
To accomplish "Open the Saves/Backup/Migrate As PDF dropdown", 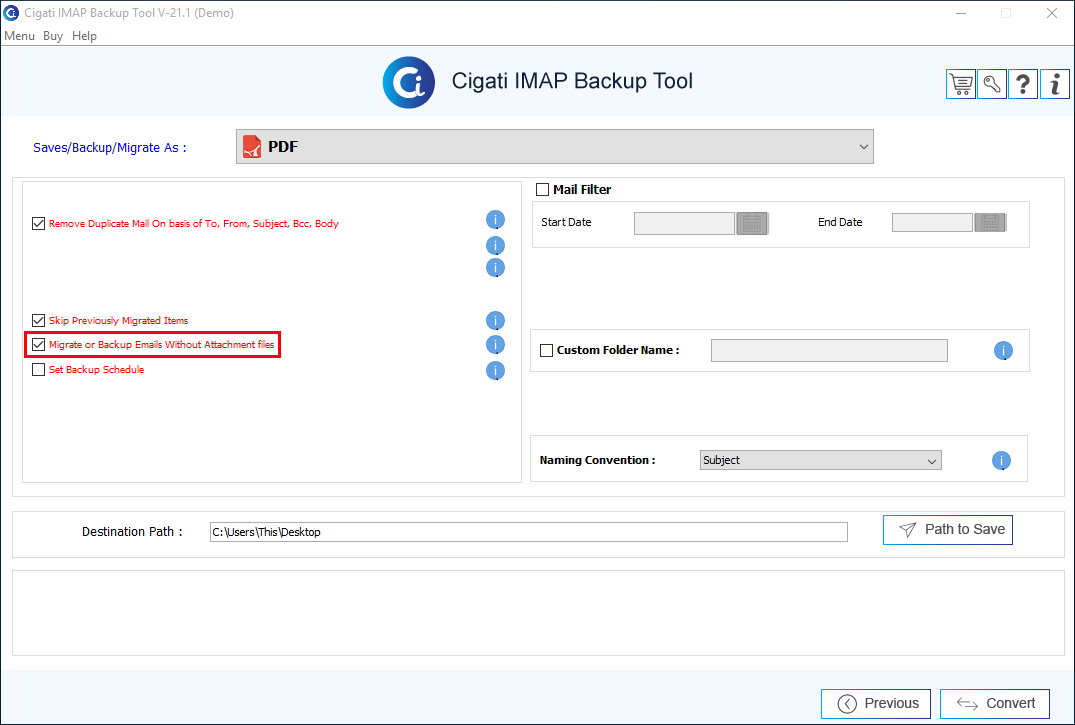I will (555, 147).
